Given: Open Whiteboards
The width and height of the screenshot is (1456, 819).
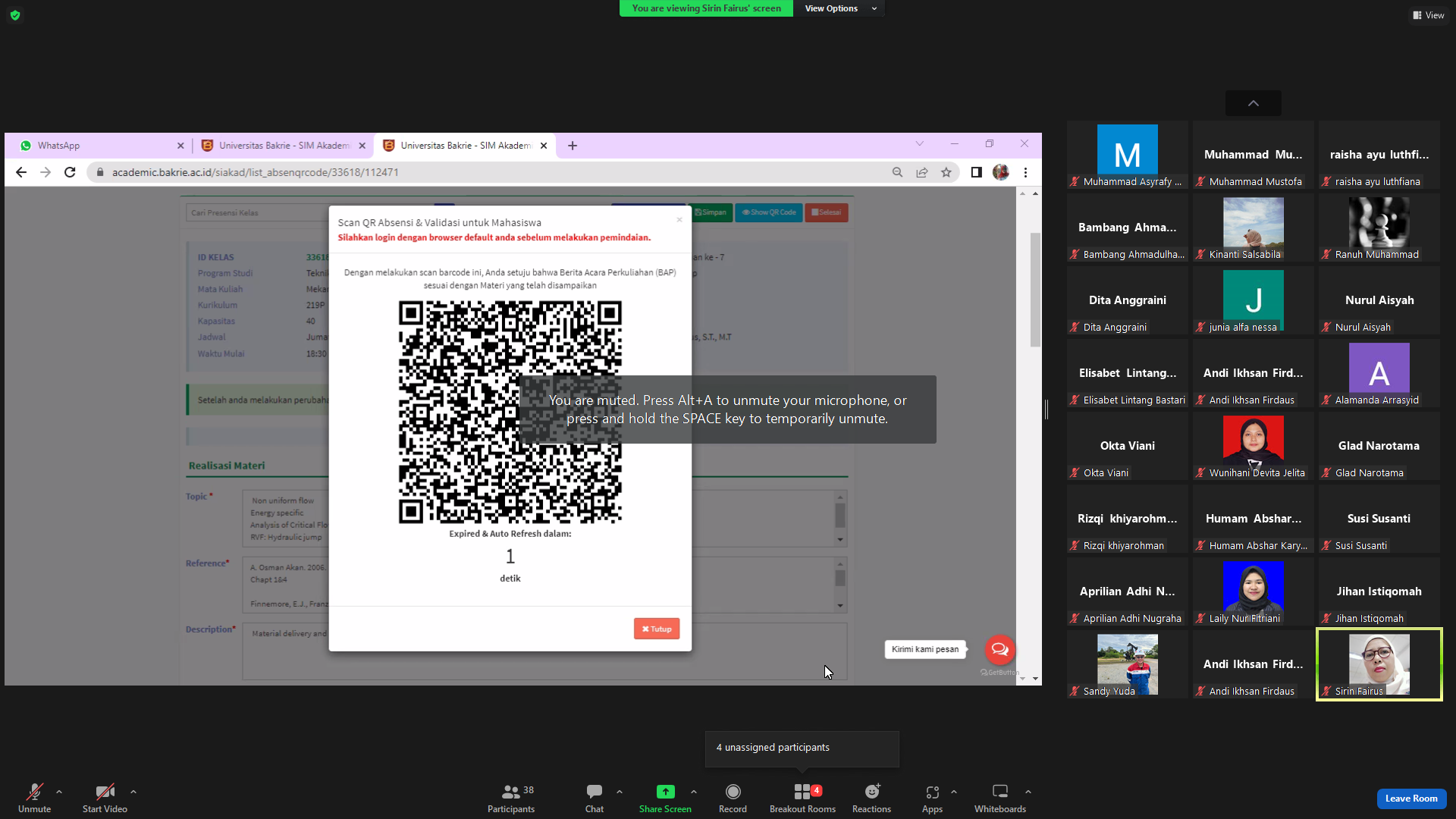Looking at the screenshot, I should (1000, 798).
